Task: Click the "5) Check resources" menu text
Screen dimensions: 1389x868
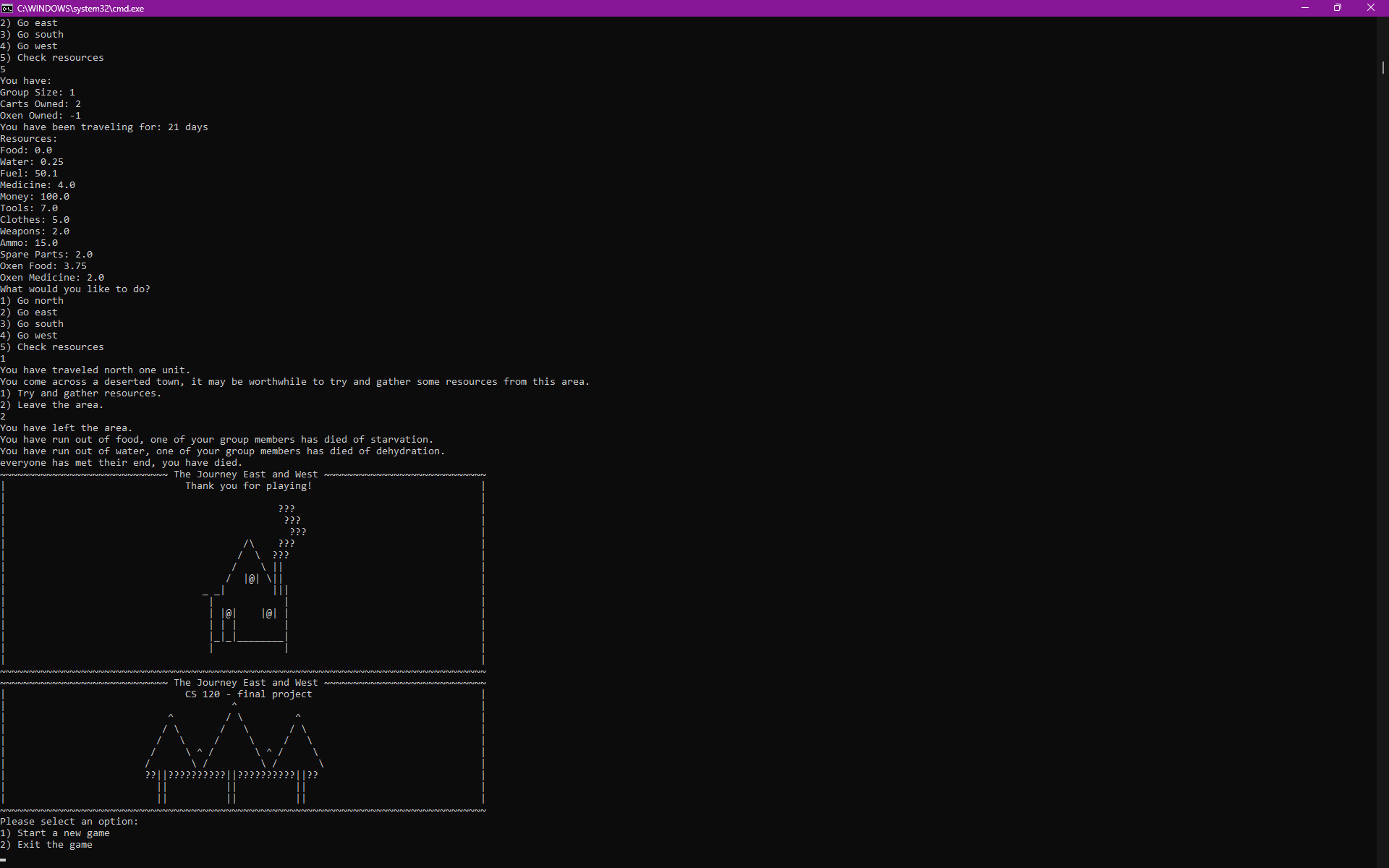Action: pyautogui.click(x=51, y=346)
